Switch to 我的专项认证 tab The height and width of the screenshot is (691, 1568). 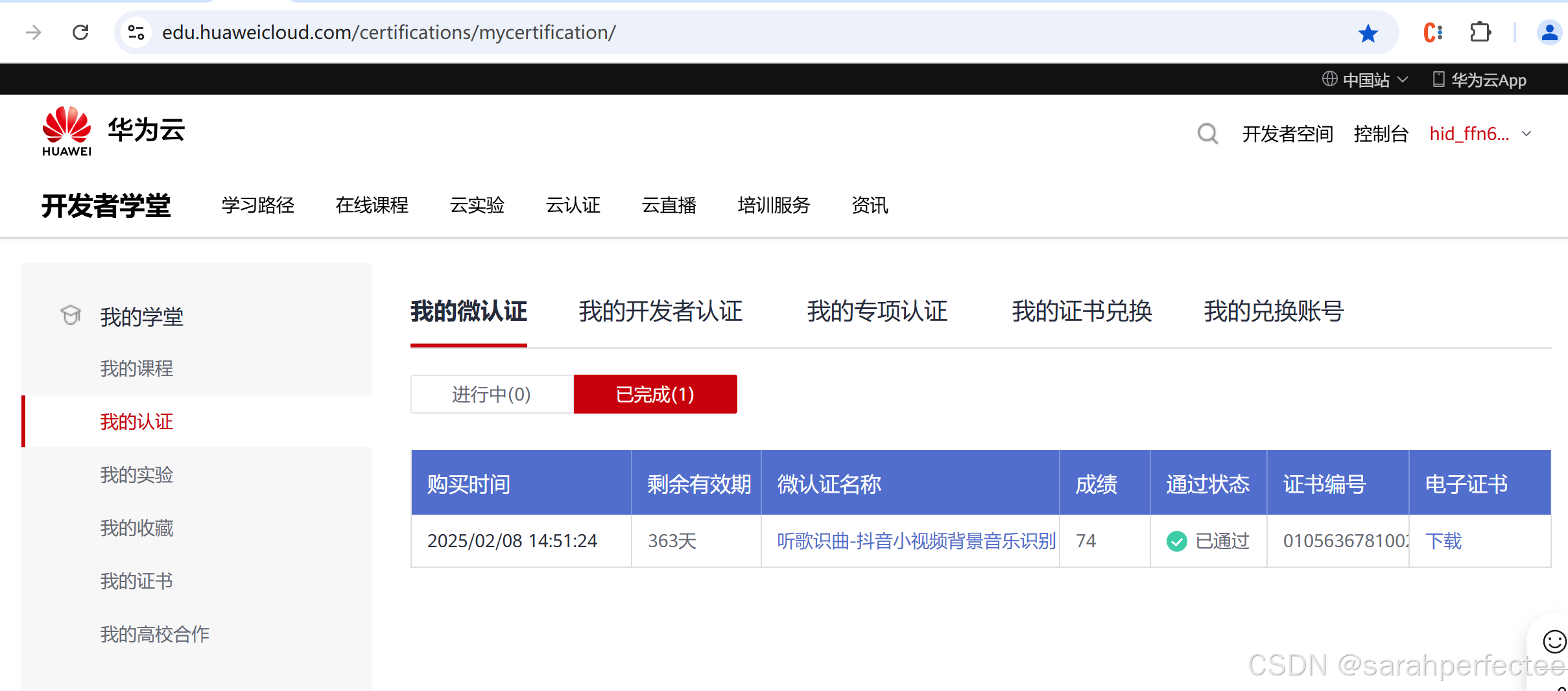point(877,311)
